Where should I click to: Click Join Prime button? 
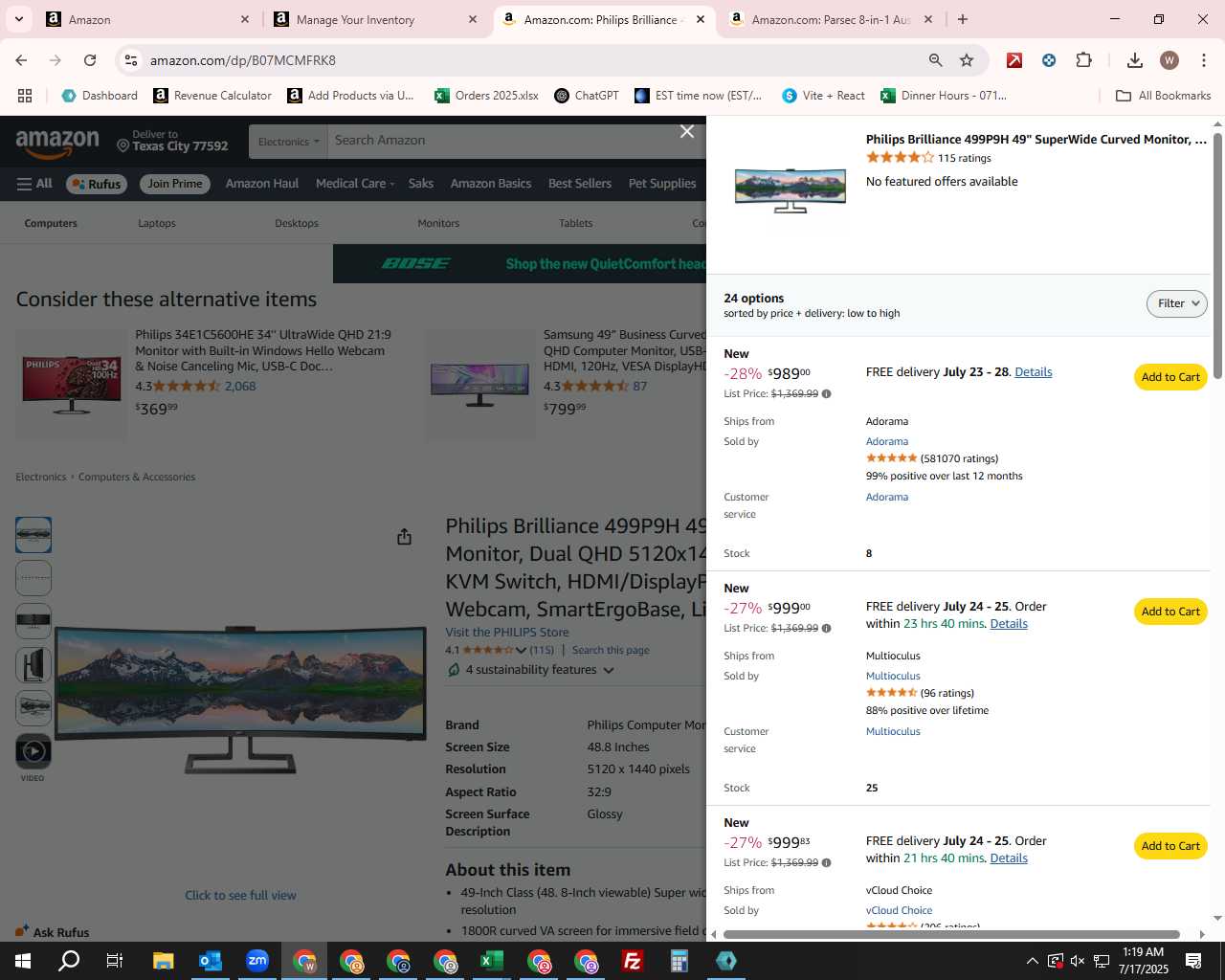point(175,184)
